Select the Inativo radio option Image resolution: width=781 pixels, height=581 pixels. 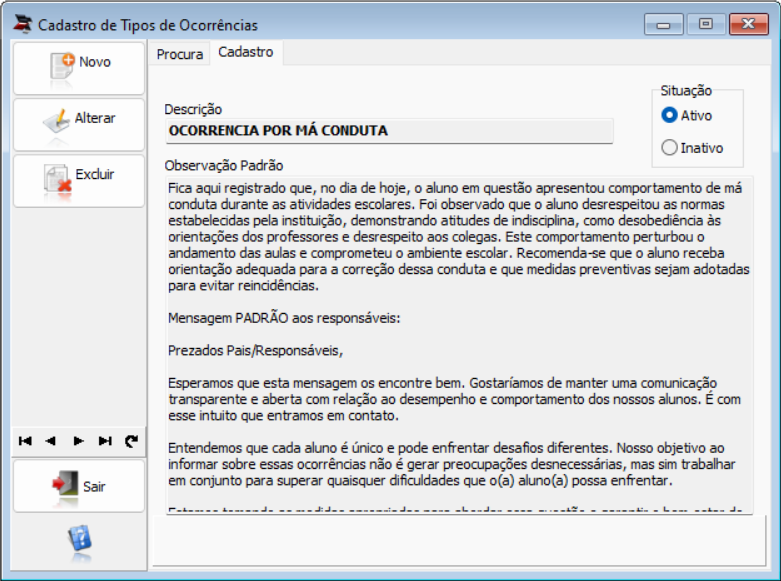click(x=669, y=147)
